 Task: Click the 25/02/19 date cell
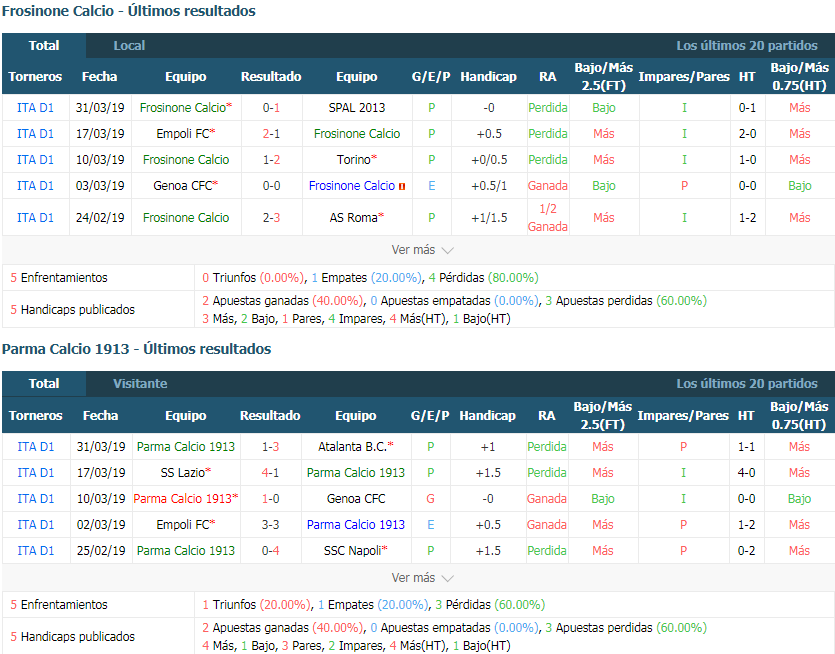coord(101,551)
